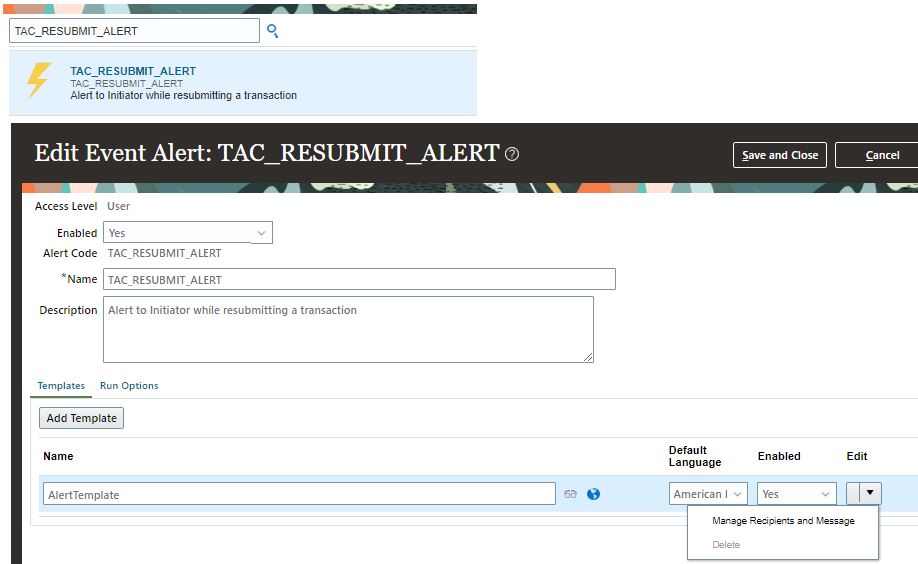Switch to the Run Options tab

tap(129, 386)
